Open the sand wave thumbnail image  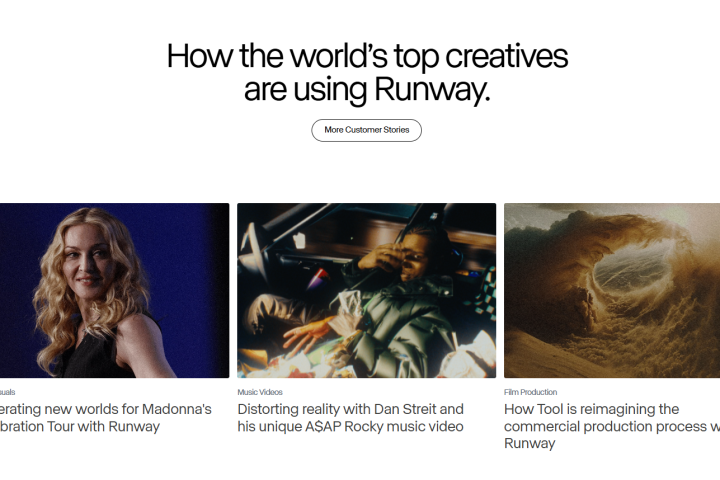(611, 290)
